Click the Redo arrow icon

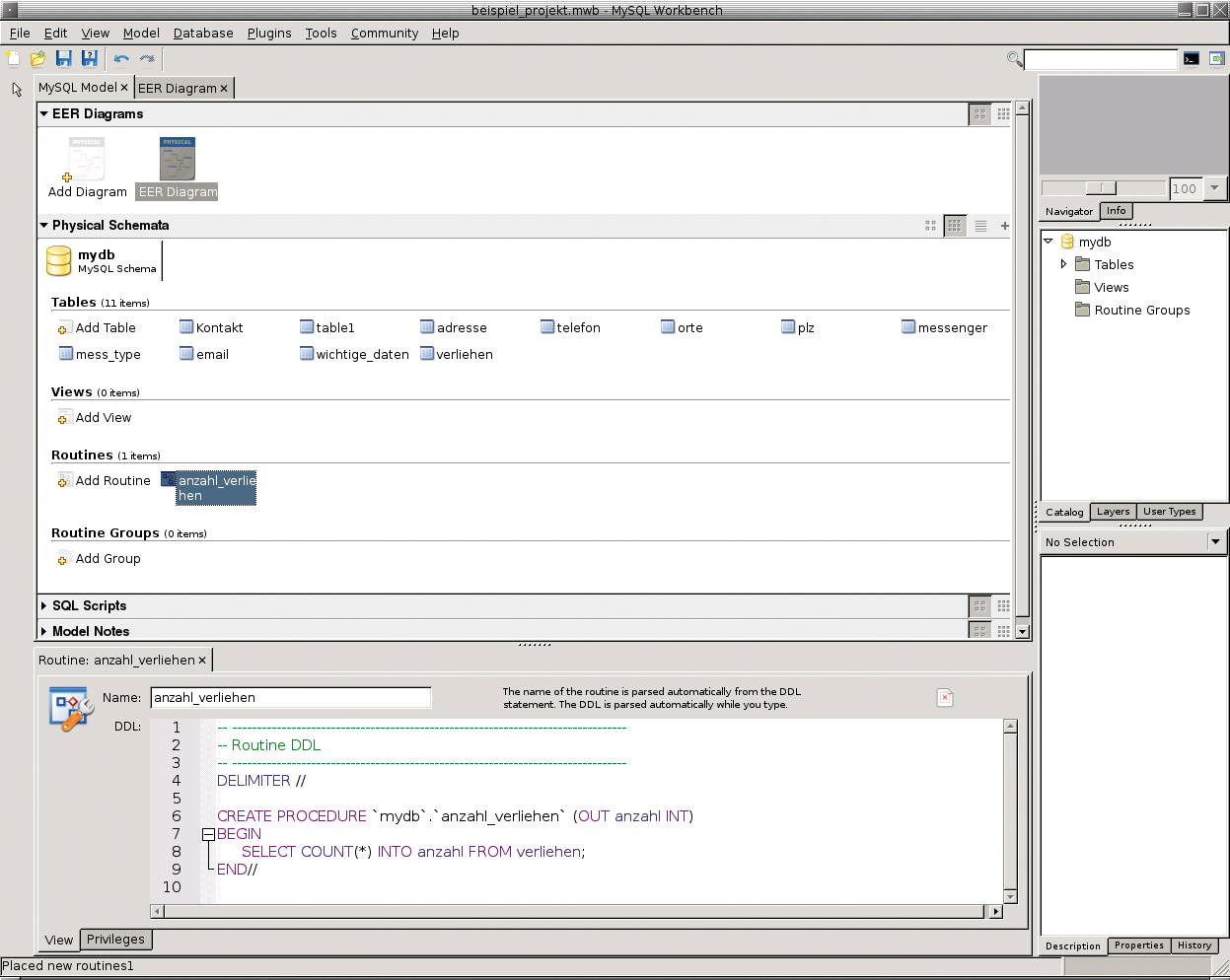coord(147,59)
